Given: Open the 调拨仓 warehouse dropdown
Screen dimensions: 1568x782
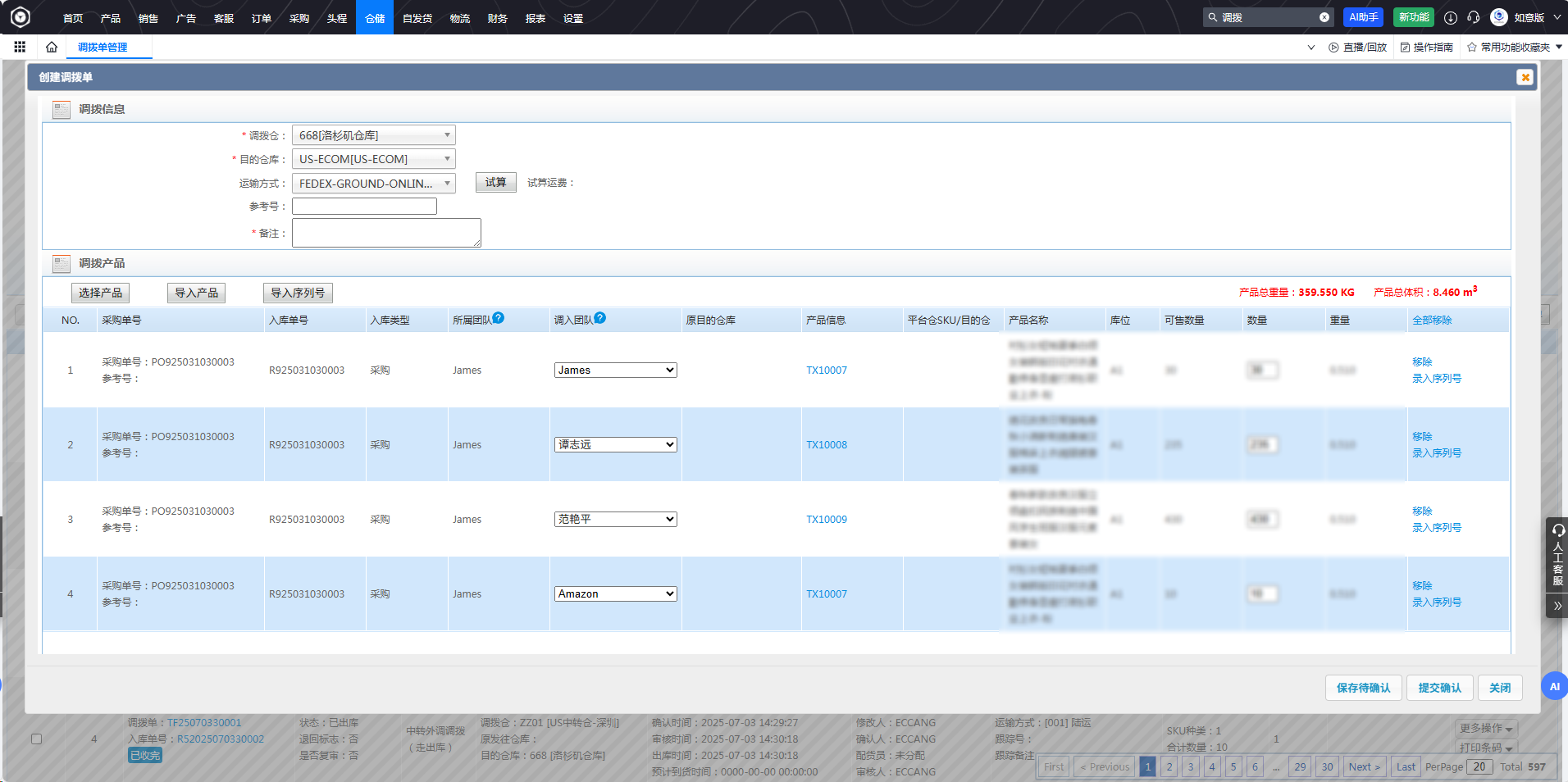Looking at the screenshot, I should pos(373,135).
